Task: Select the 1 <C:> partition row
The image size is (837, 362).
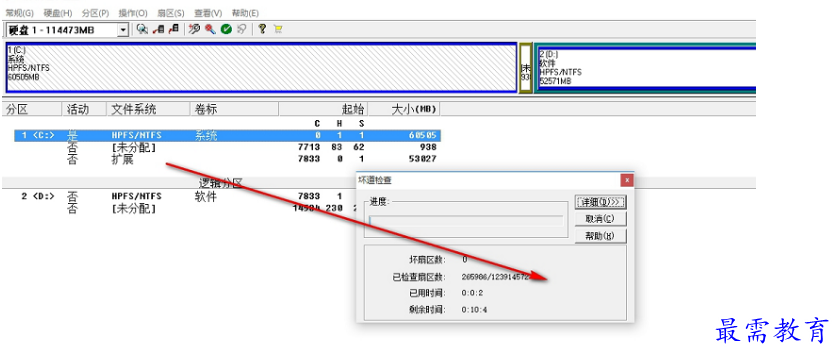Action: tap(227, 136)
